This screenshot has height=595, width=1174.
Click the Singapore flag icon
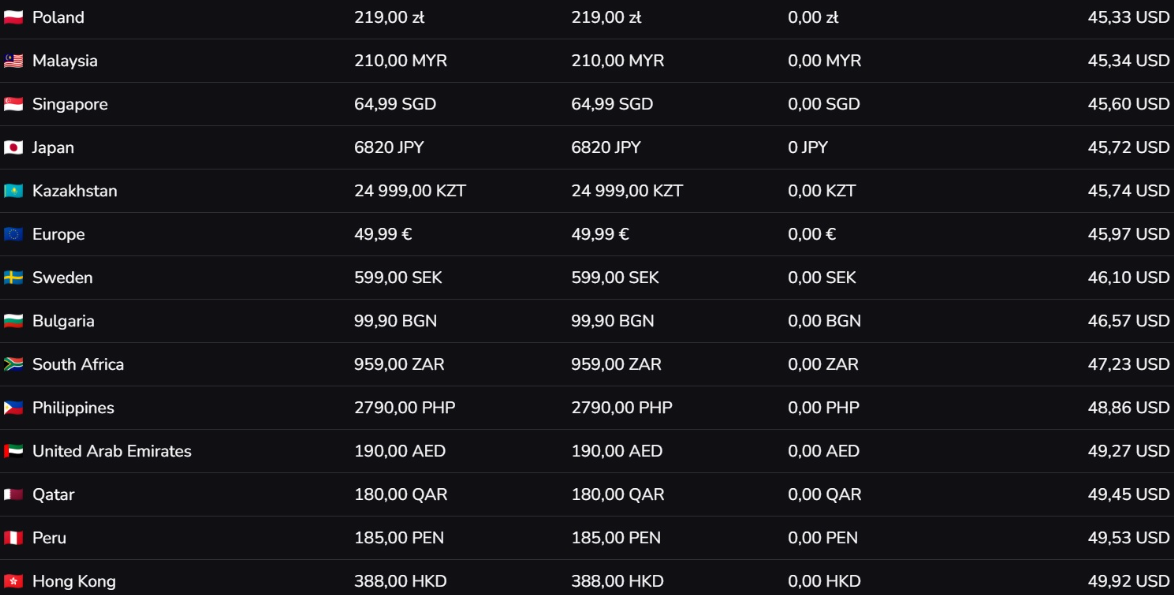click(x=13, y=105)
